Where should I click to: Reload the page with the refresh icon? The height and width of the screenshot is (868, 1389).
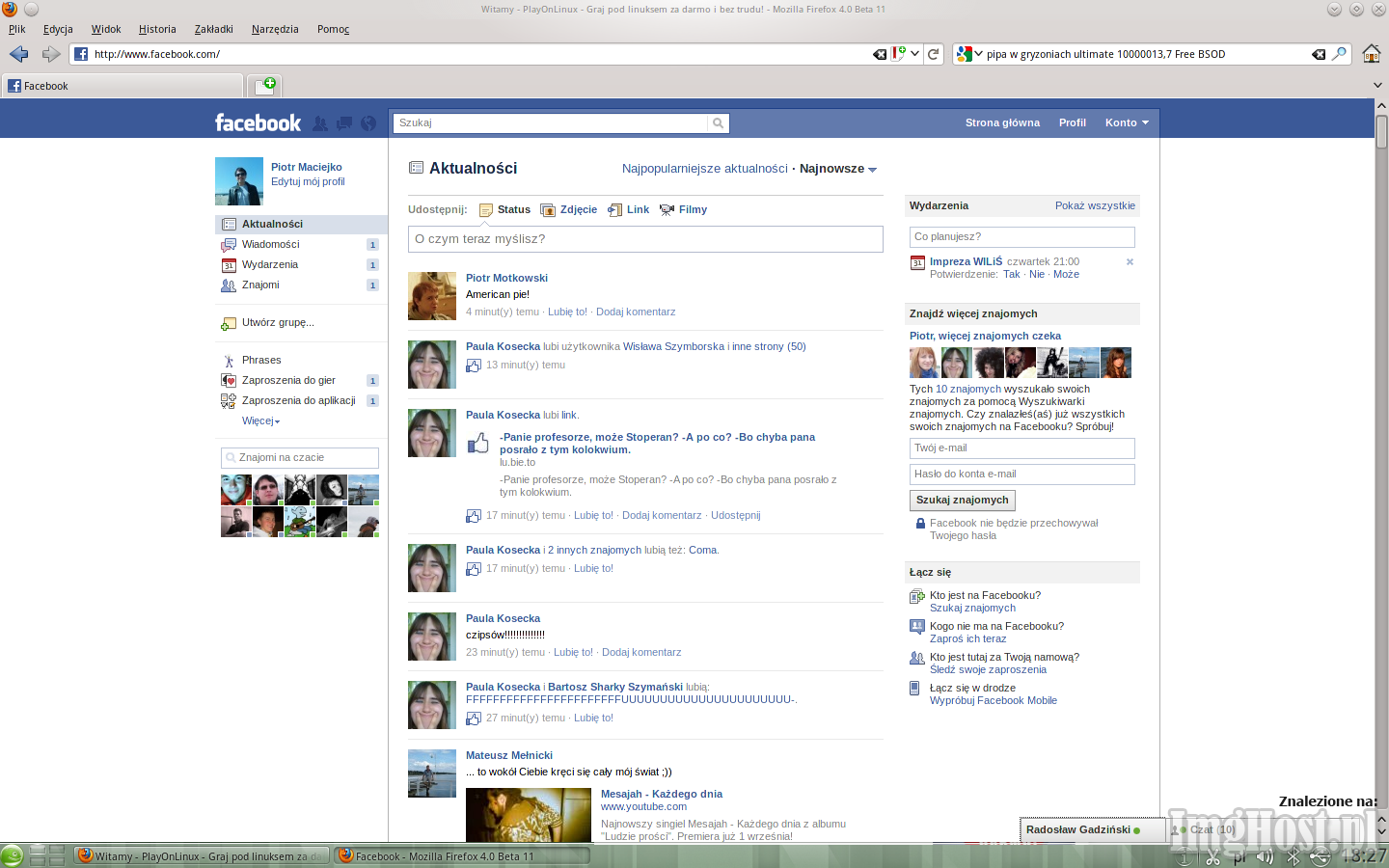tap(933, 54)
